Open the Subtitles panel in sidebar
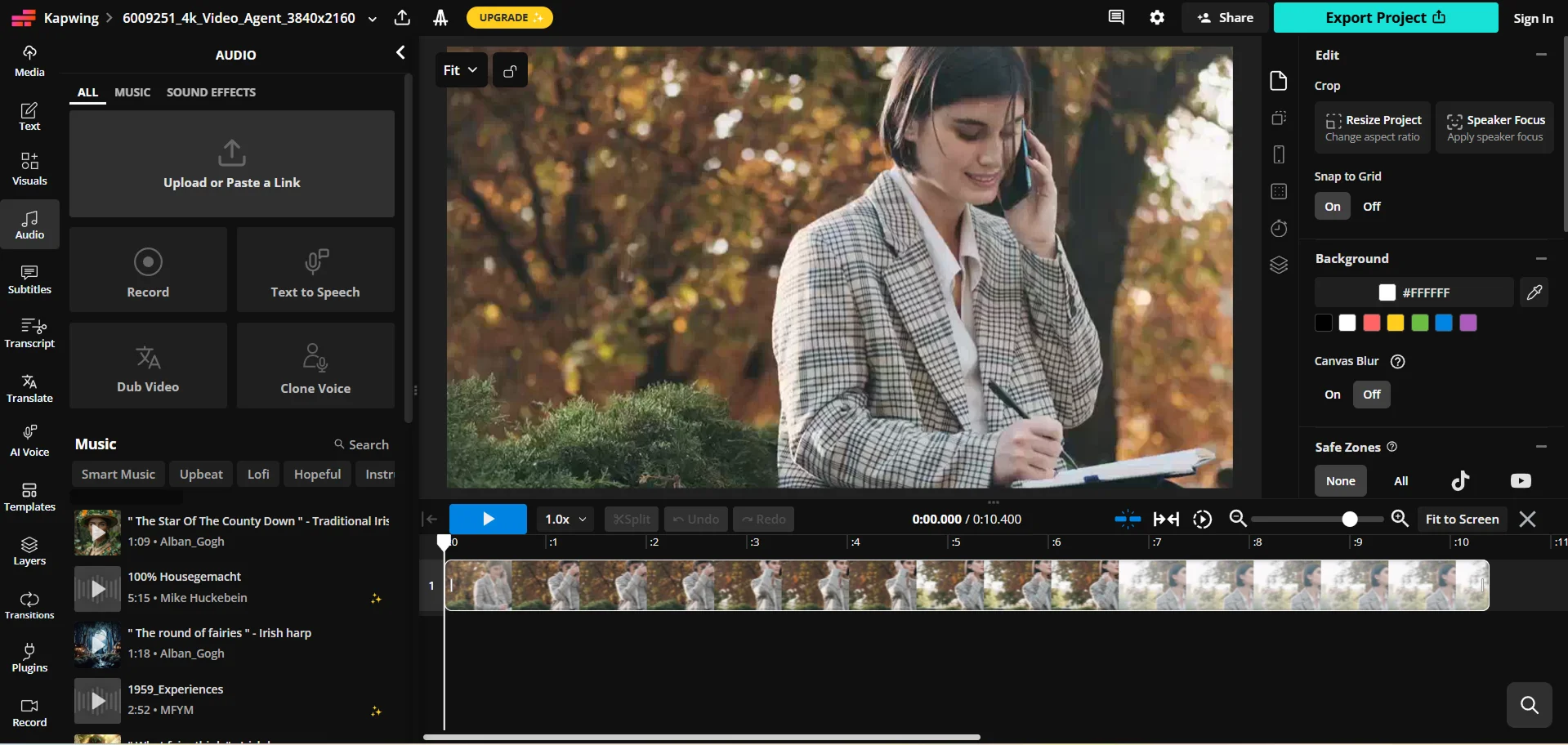Screen dimensions: 1568x745 click(x=29, y=279)
